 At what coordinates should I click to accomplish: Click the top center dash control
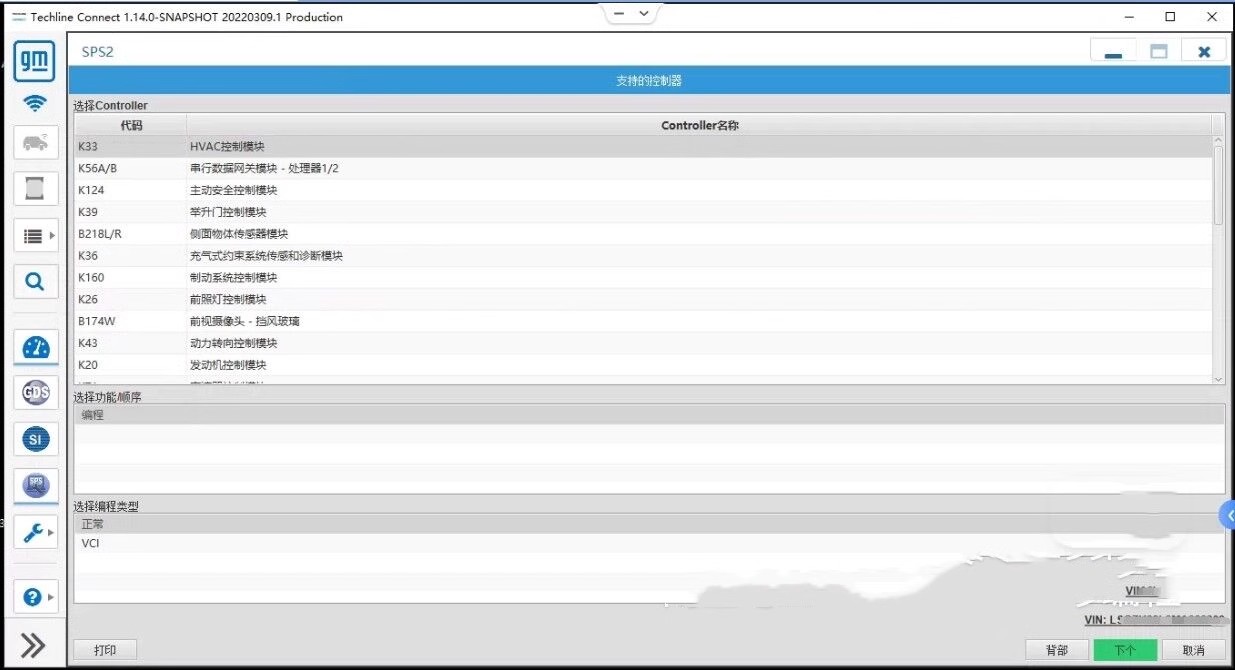click(x=619, y=14)
